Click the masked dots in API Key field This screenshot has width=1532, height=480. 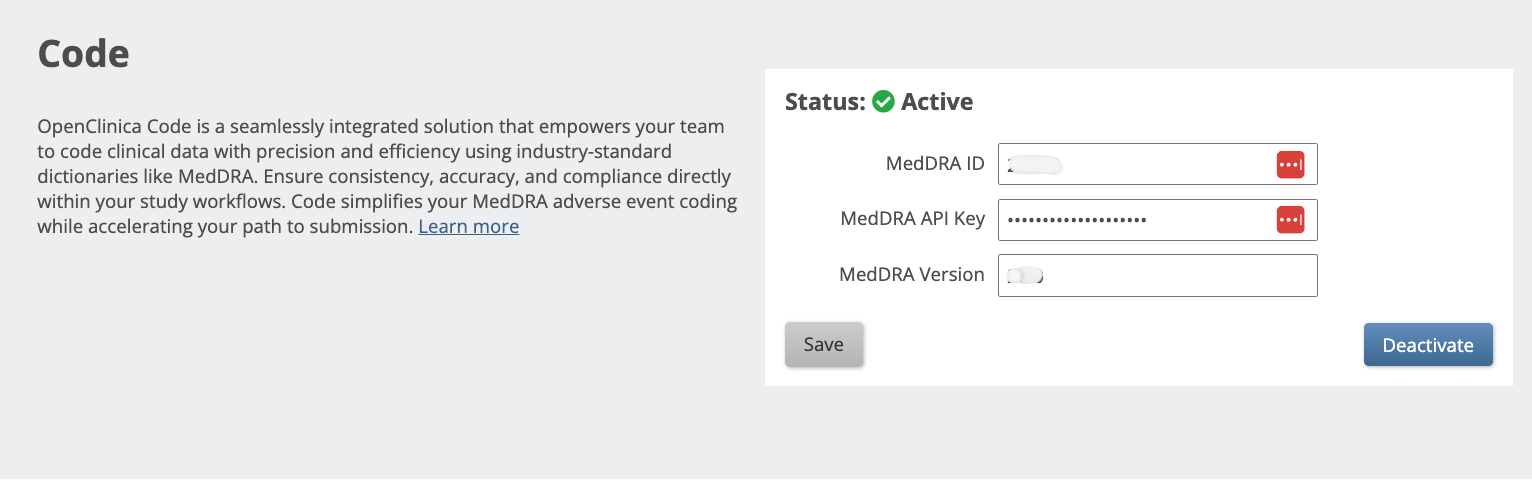(x=1077, y=220)
